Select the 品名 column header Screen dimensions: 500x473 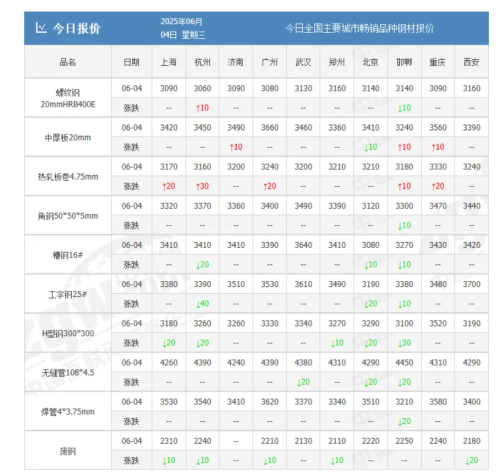(x=68, y=62)
